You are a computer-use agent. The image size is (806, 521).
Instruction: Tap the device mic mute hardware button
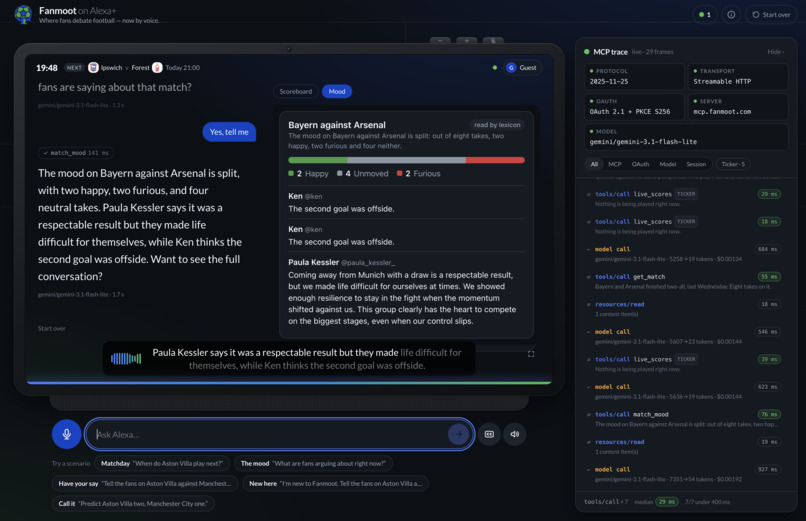click(493, 41)
